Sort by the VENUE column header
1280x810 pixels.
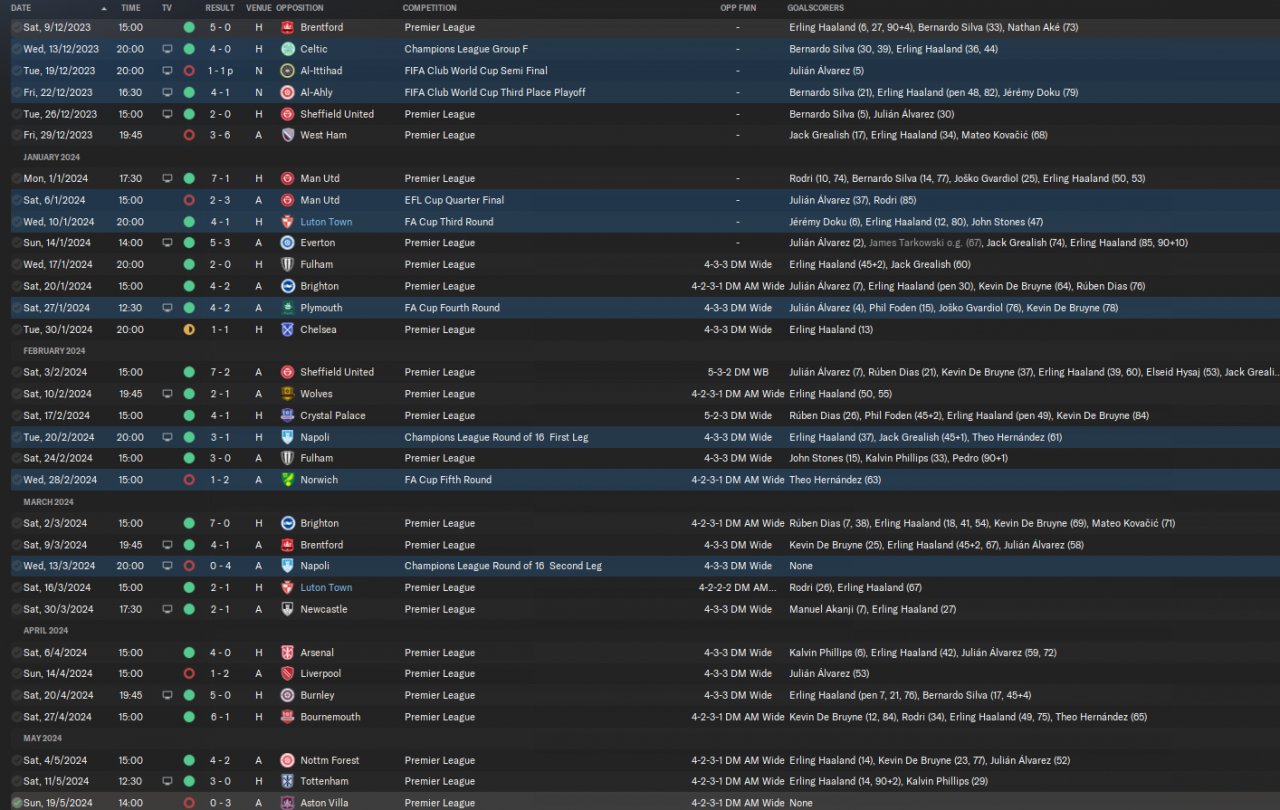tap(258, 8)
